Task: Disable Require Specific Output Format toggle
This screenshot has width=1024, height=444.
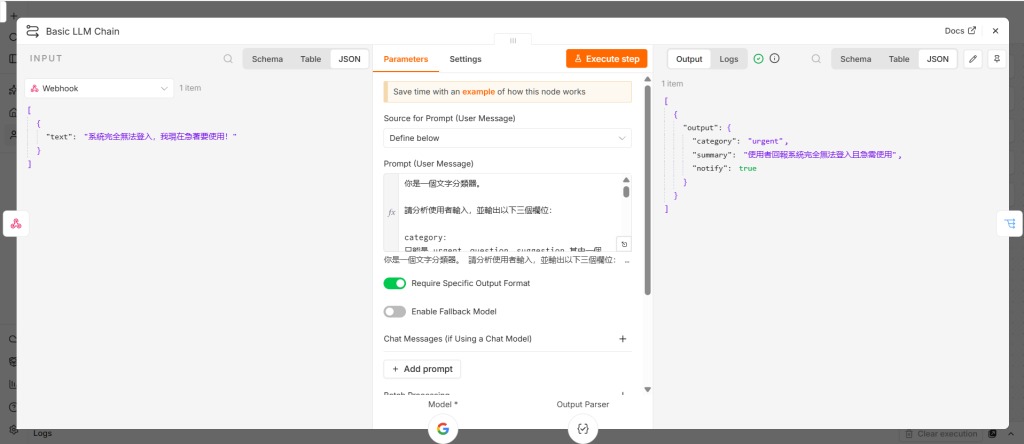Action: (394, 283)
